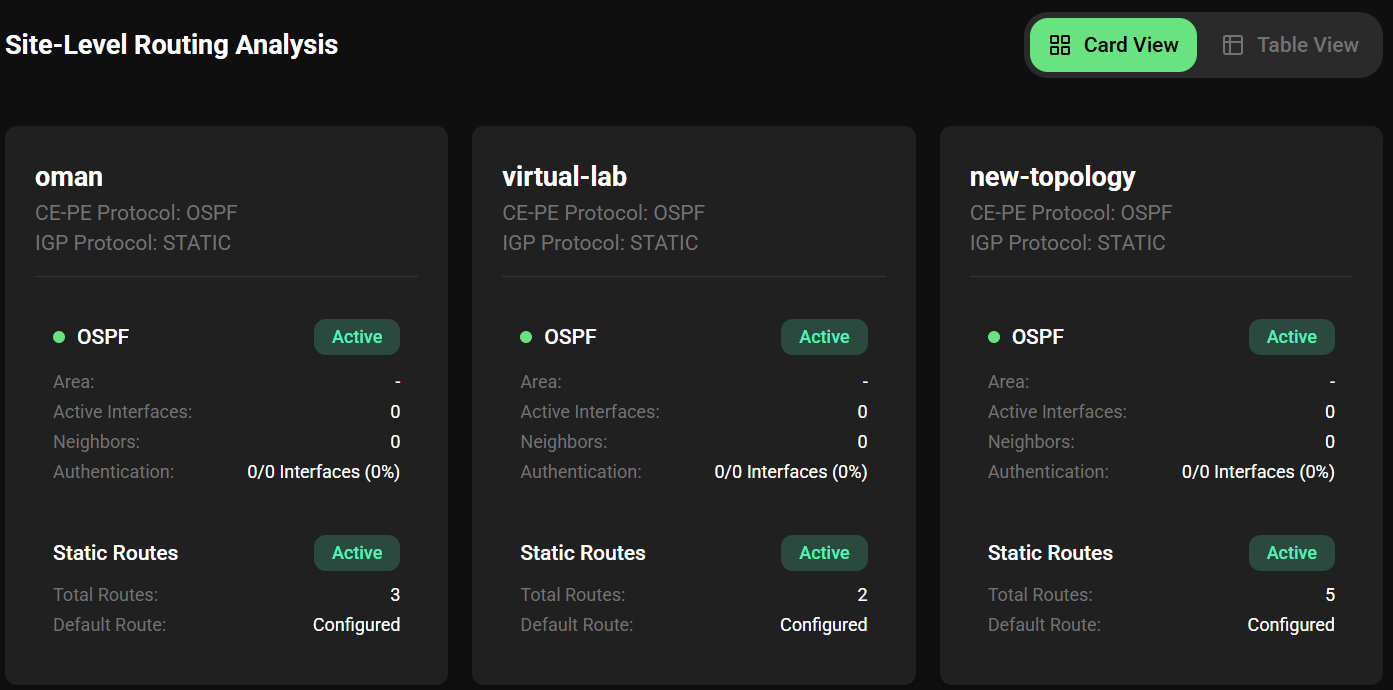Click Default Route Configured in oman card

(356, 625)
